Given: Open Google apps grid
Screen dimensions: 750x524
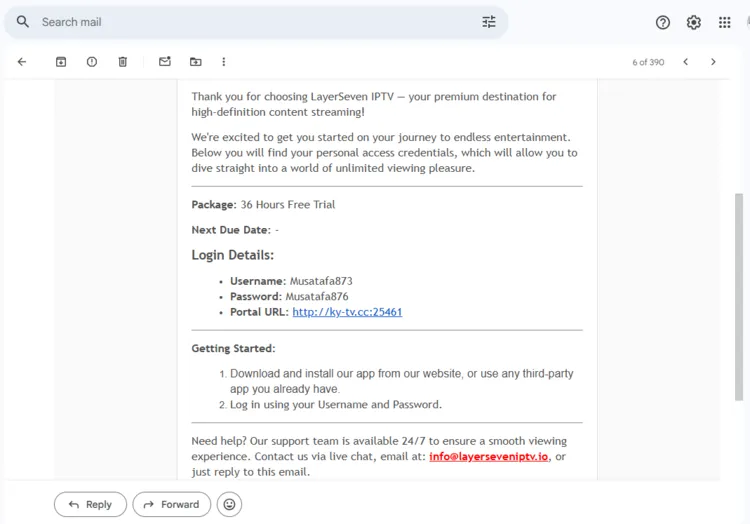Looking at the screenshot, I should [724, 22].
